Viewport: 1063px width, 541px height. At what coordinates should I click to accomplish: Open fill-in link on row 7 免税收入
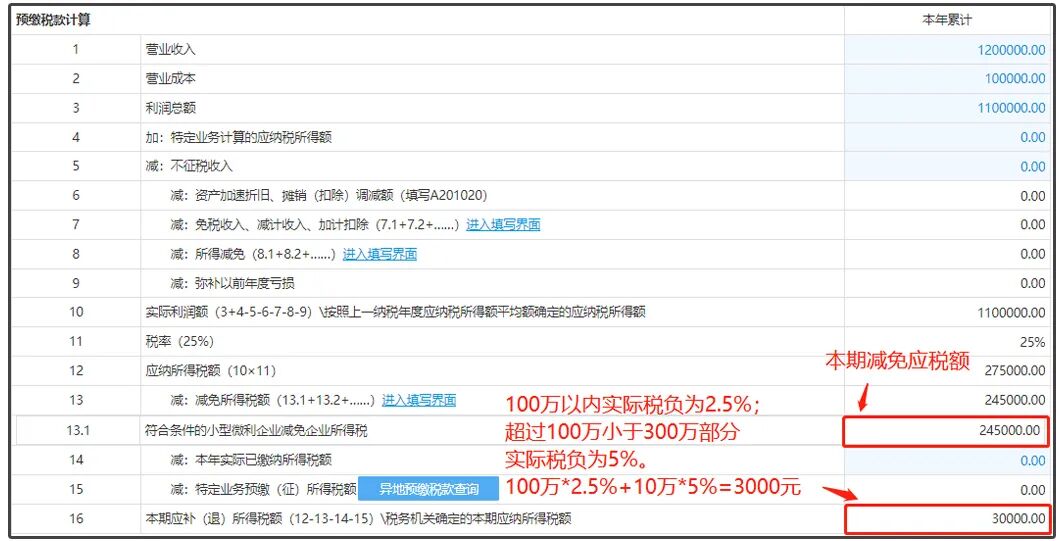click(503, 224)
